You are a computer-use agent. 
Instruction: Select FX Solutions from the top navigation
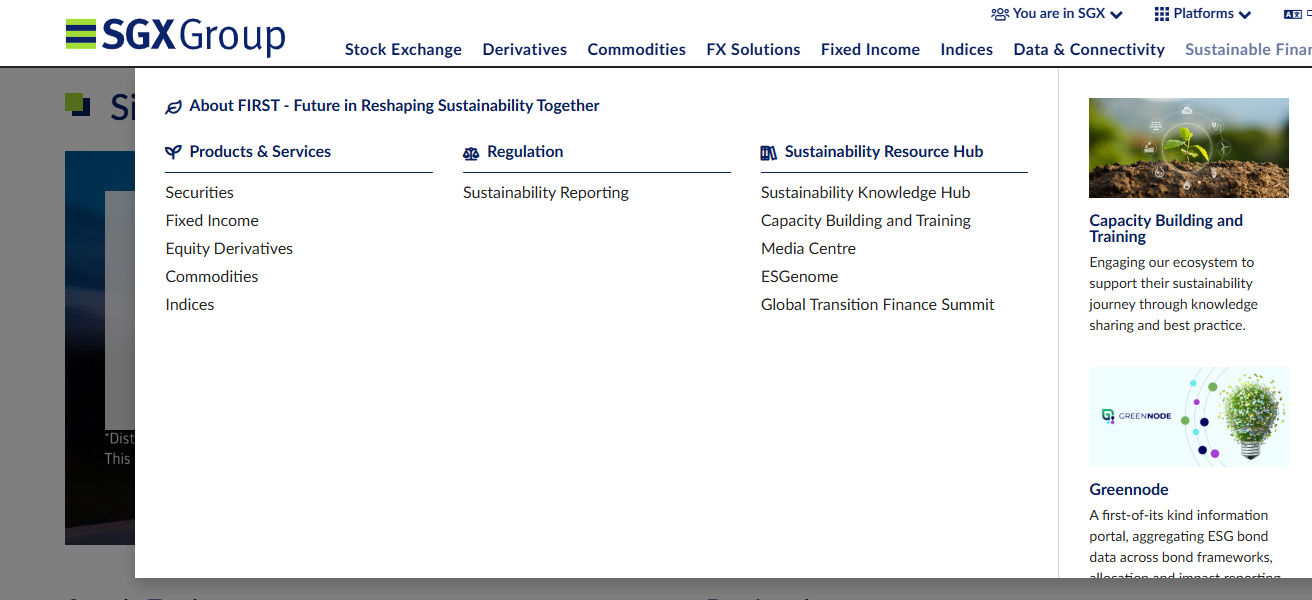point(753,49)
